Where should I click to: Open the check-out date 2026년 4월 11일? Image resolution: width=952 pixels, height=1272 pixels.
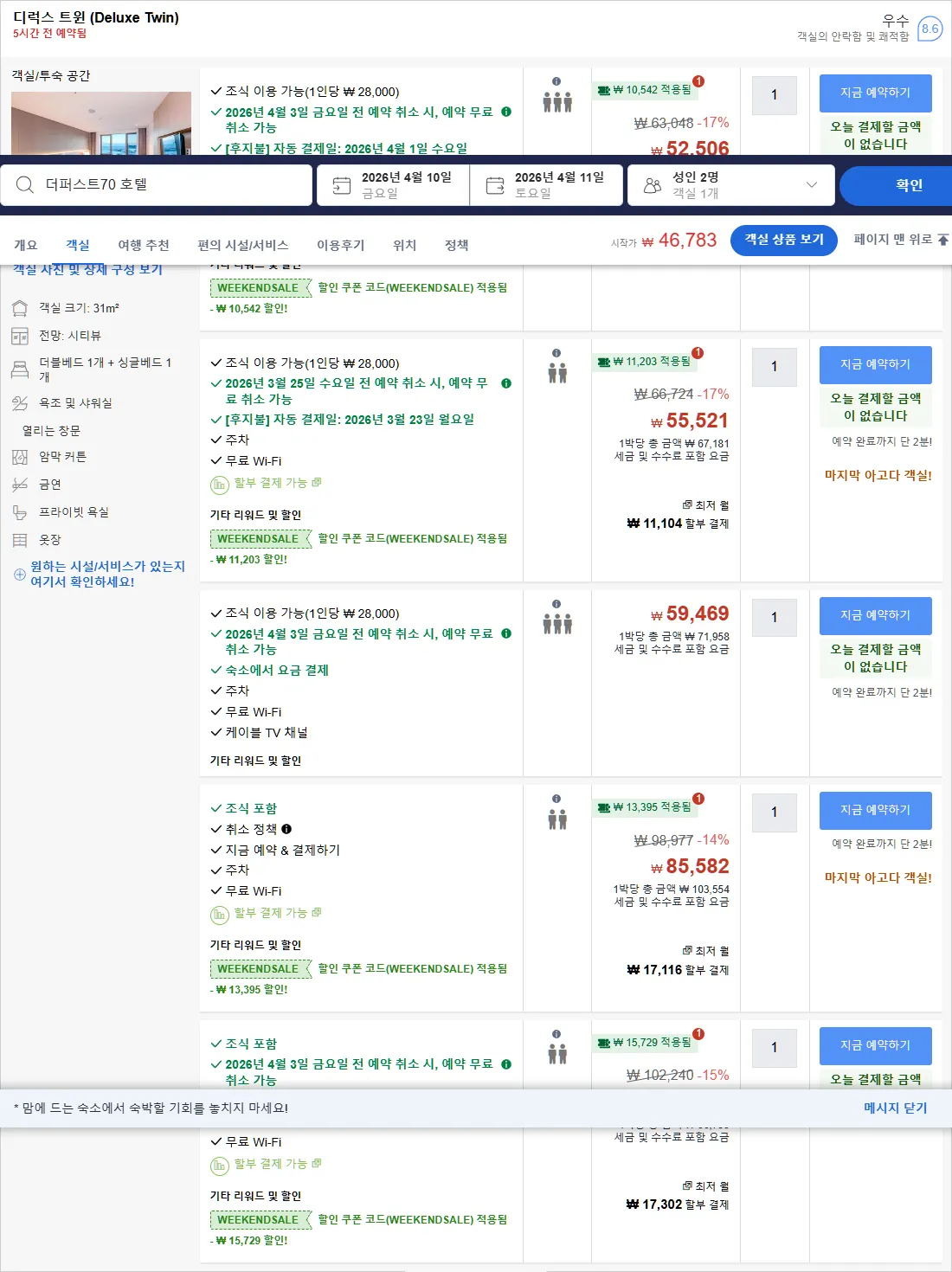pos(547,185)
